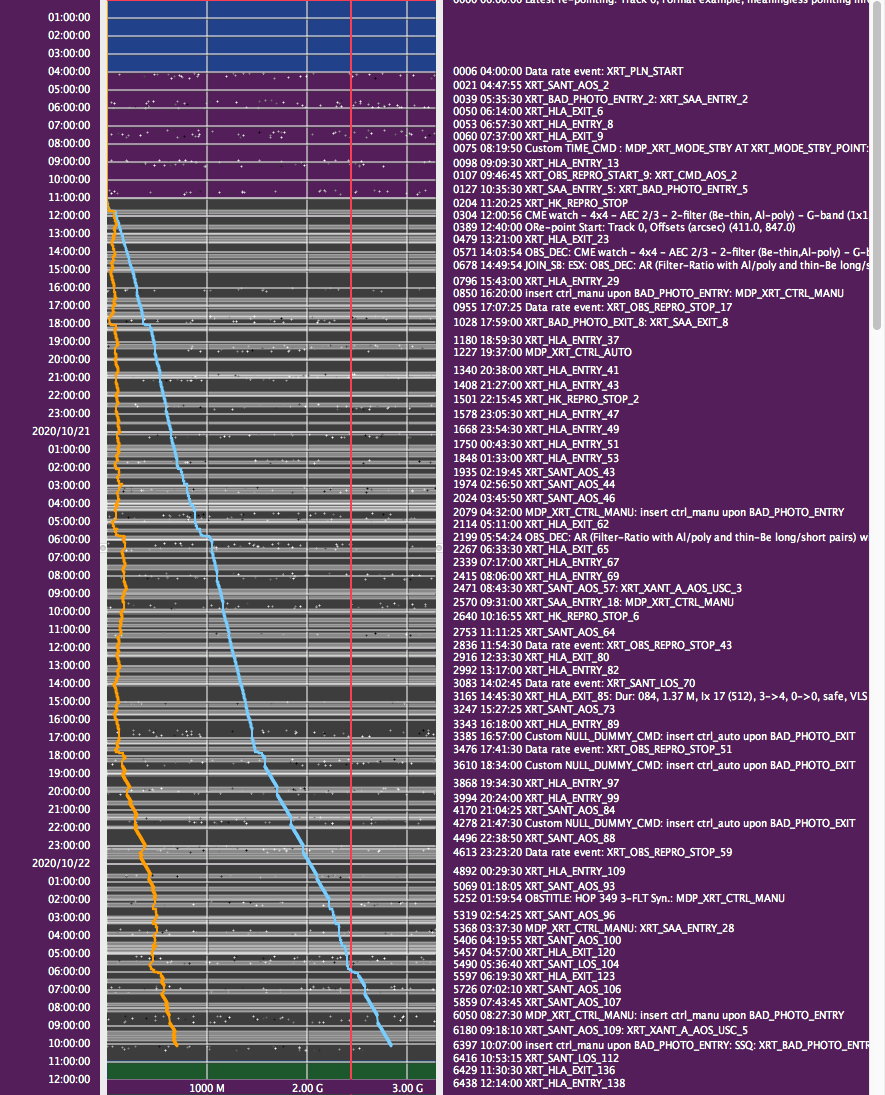885x1095 pixels.
Task: Click the blue block at top of timeline
Action: click(x=270, y=36)
